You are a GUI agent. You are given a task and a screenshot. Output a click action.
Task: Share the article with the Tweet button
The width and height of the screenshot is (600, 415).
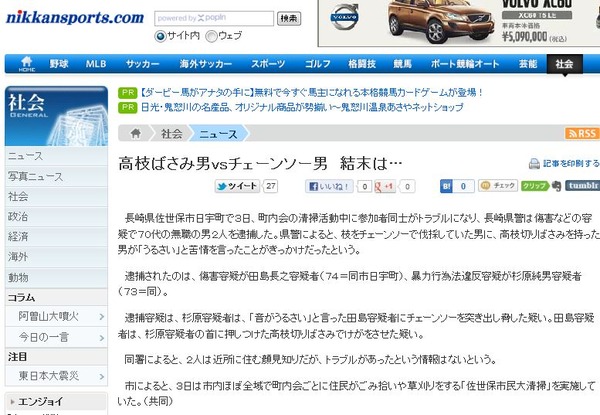point(237,186)
